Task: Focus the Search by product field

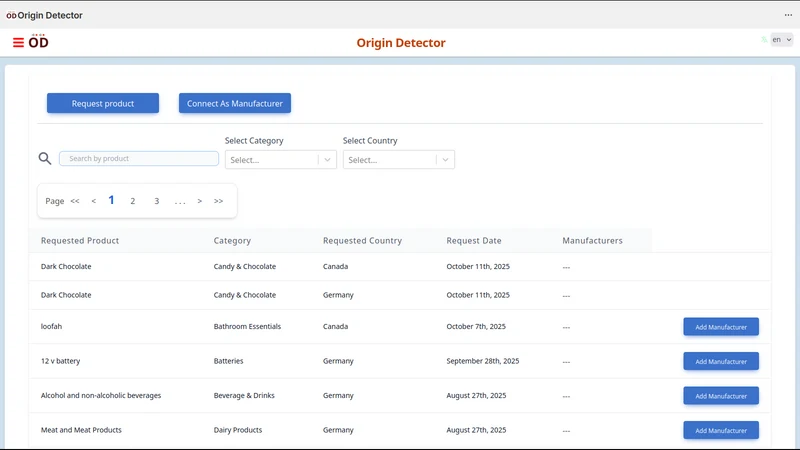Action: pos(139,159)
